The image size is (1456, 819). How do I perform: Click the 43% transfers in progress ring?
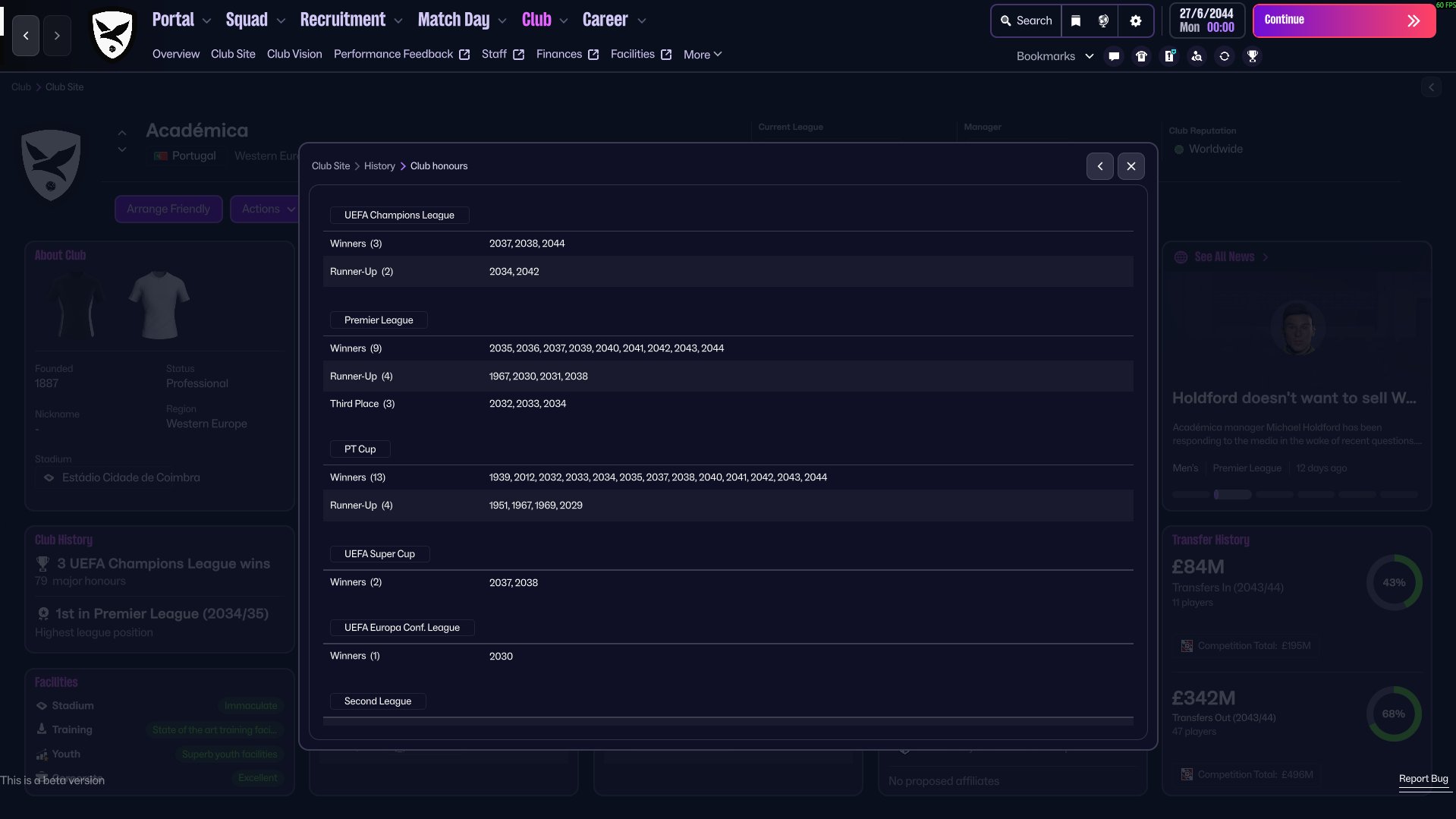click(1394, 583)
